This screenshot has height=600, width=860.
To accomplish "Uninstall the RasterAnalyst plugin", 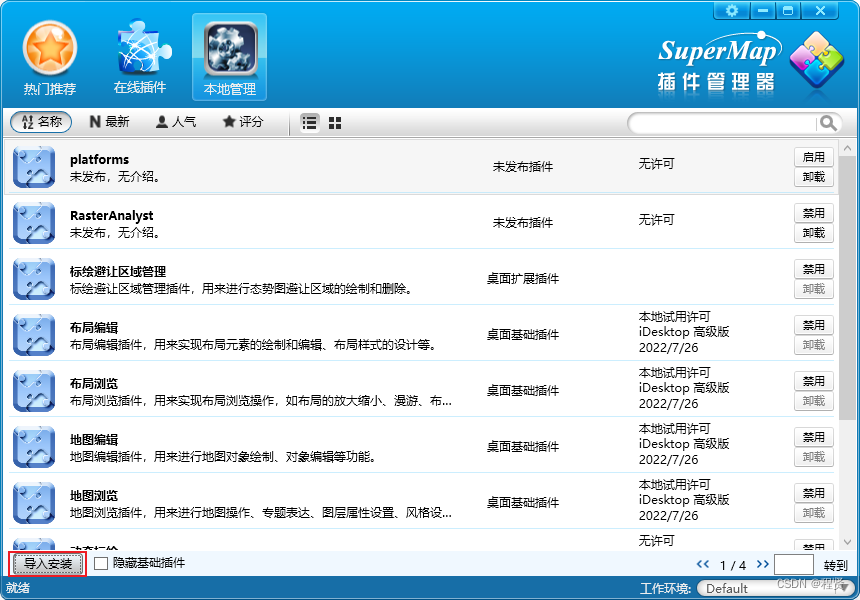I will [813, 233].
